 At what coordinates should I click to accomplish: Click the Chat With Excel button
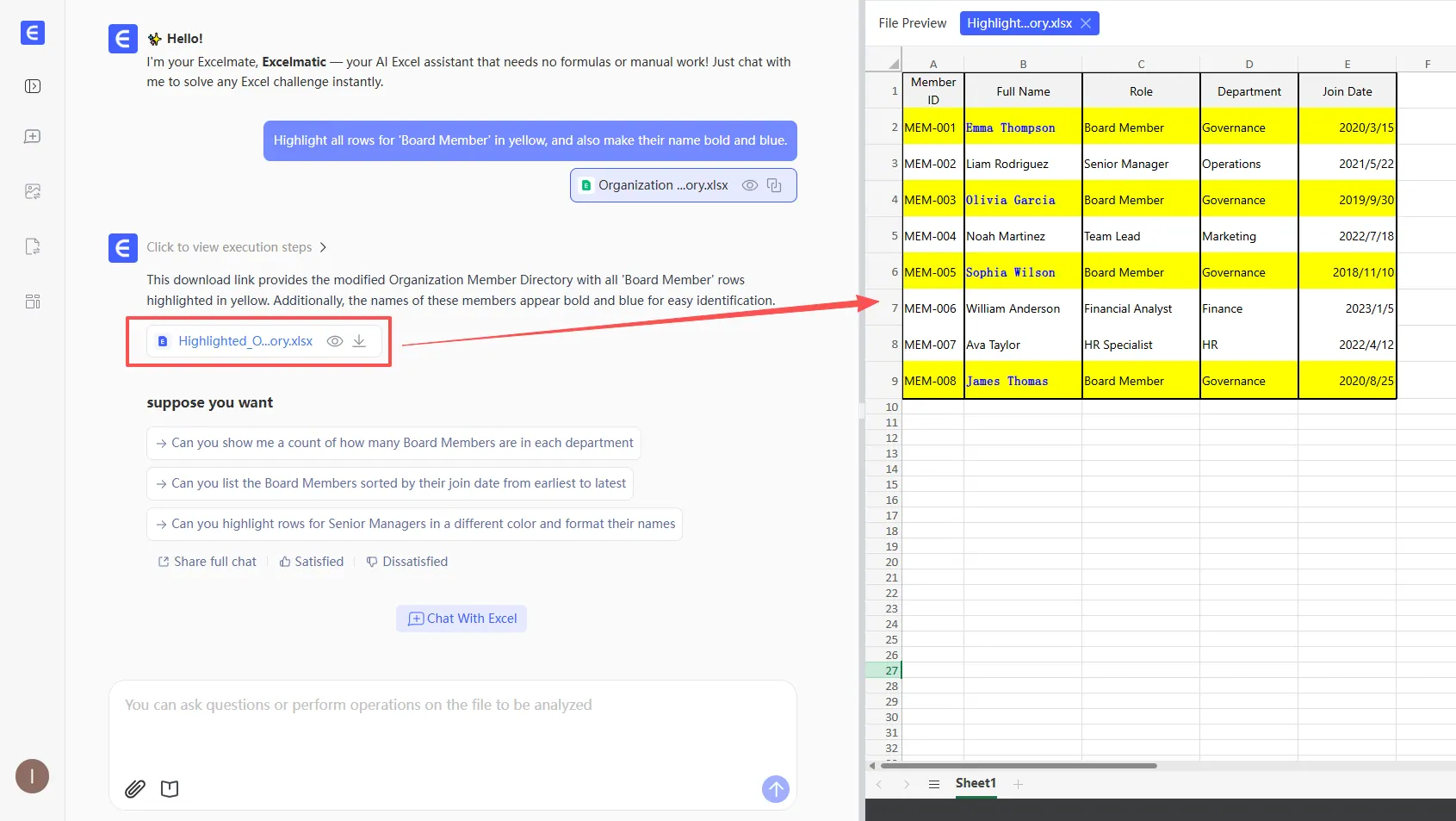(462, 619)
